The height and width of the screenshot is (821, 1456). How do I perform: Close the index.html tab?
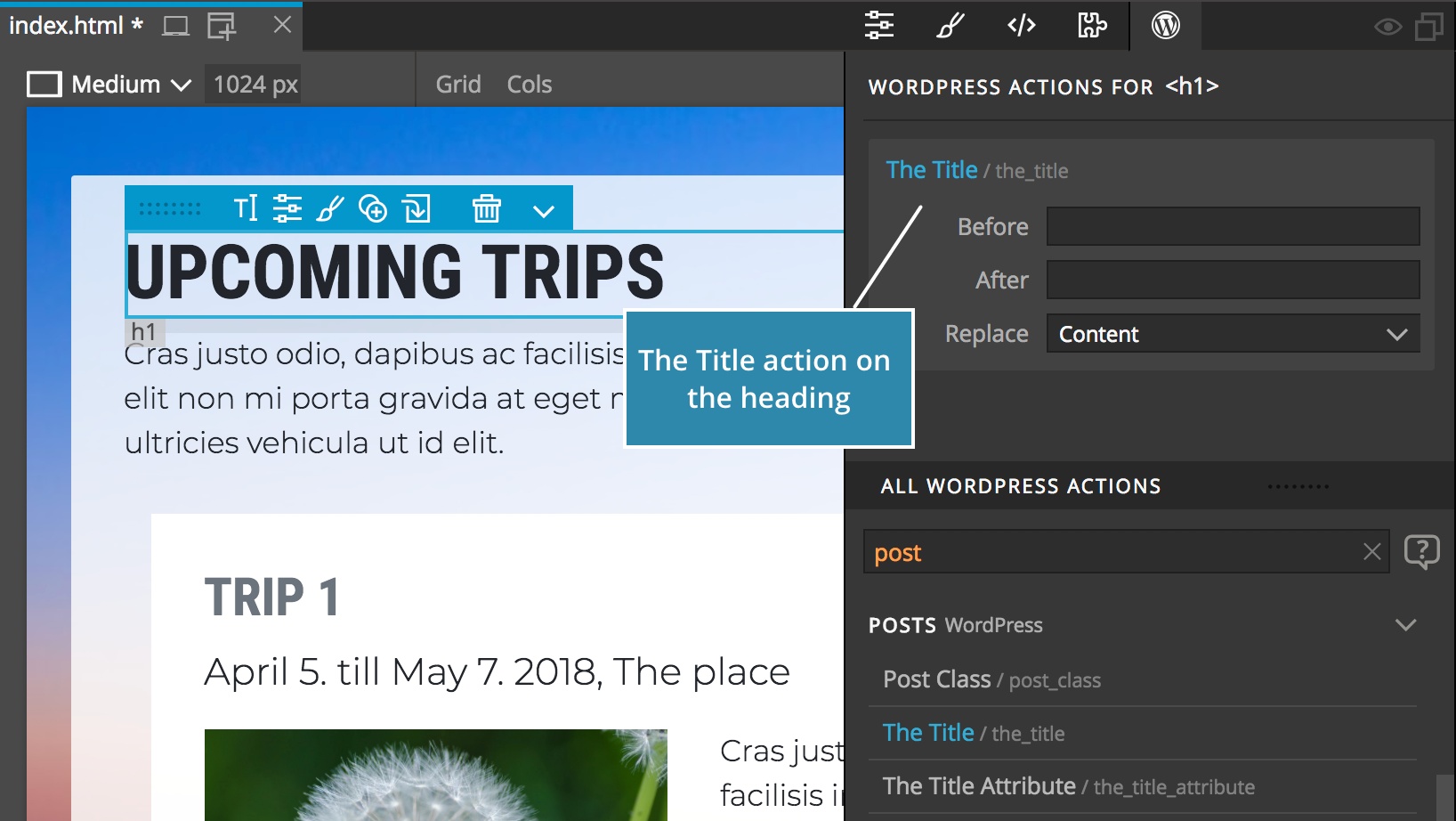click(282, 25)
